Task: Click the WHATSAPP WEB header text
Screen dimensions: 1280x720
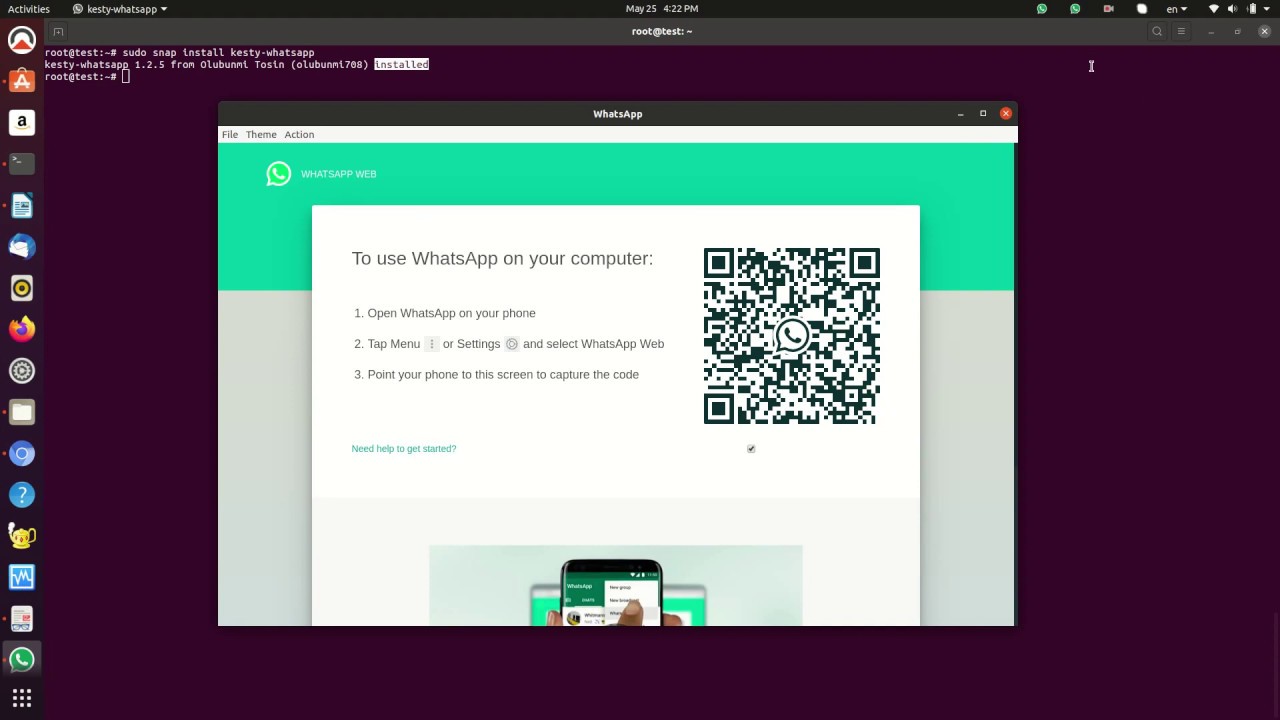Action: click(x=339, y=174)
